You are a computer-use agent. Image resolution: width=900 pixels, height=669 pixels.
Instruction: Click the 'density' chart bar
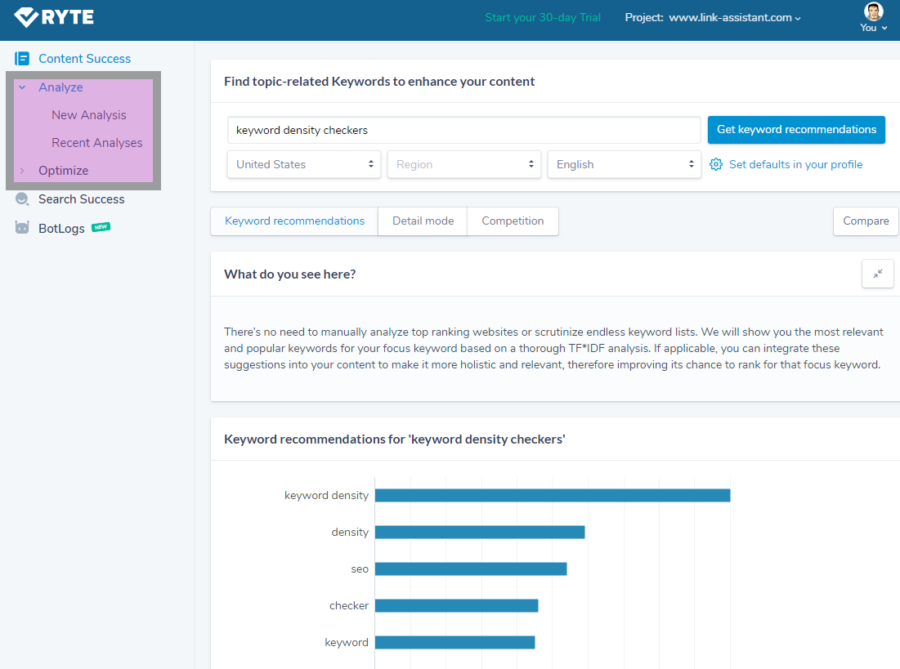(480, 532)
